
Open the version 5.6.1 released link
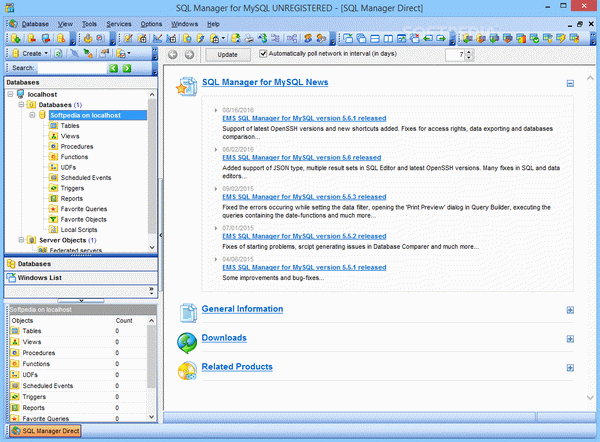pyautogui.click(x=304, y=118)
